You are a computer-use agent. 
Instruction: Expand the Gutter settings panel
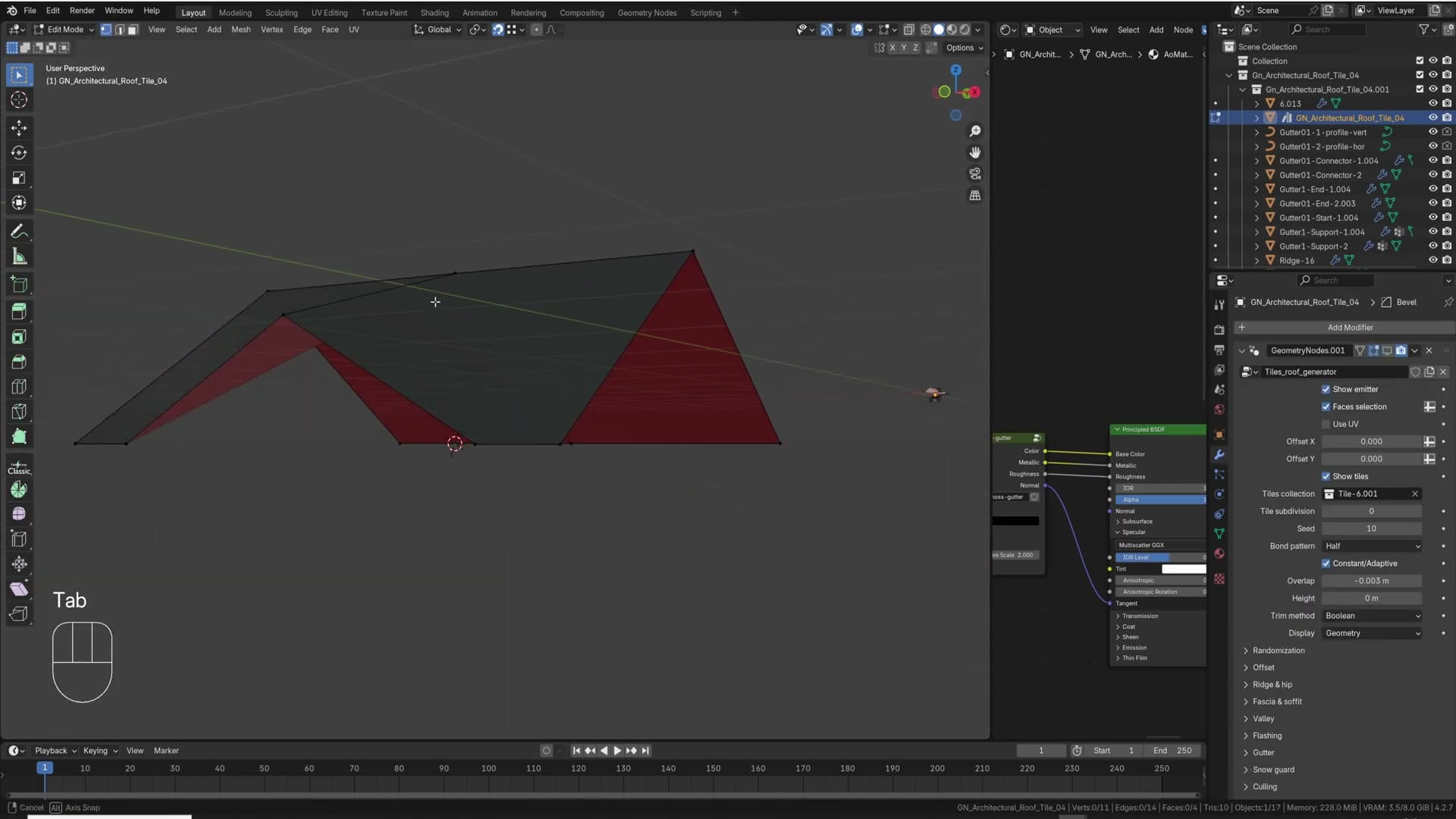(x=1263, y=752)
